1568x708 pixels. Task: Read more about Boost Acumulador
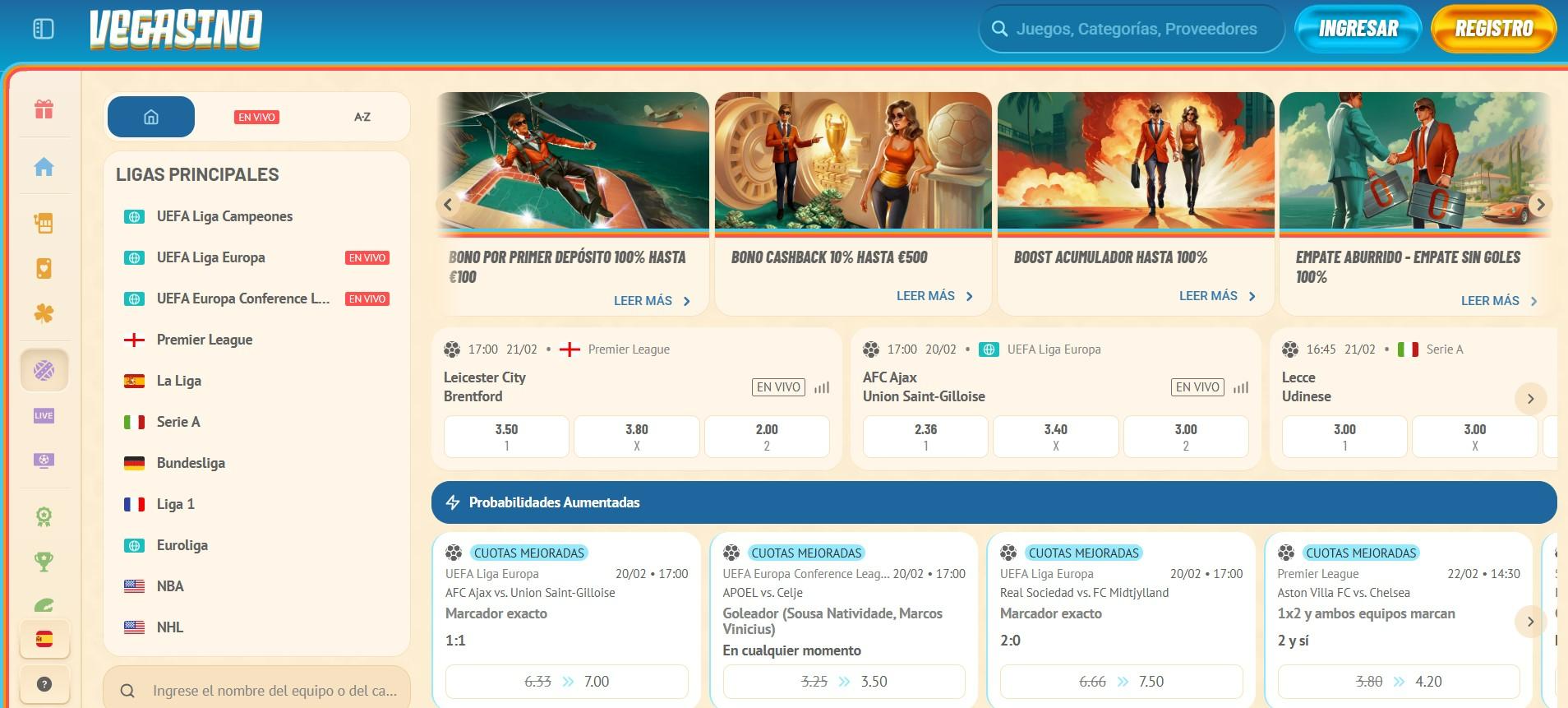pyautogui.click(x=1217, y=296)
